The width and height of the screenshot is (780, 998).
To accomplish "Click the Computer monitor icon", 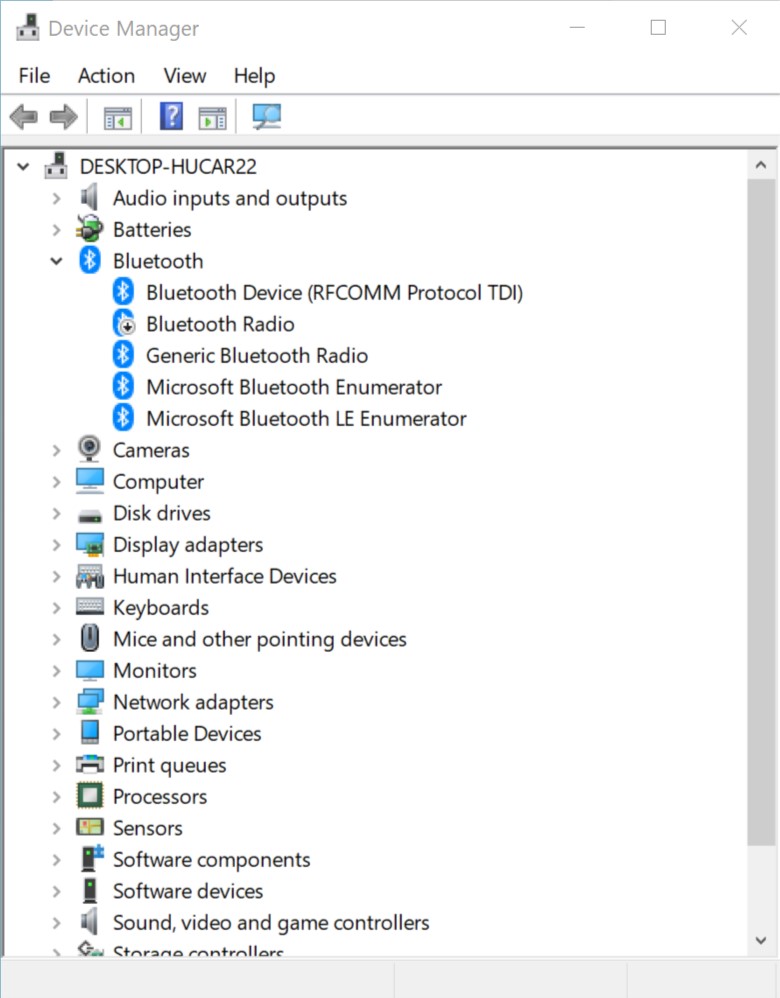I will coord(90,481).
